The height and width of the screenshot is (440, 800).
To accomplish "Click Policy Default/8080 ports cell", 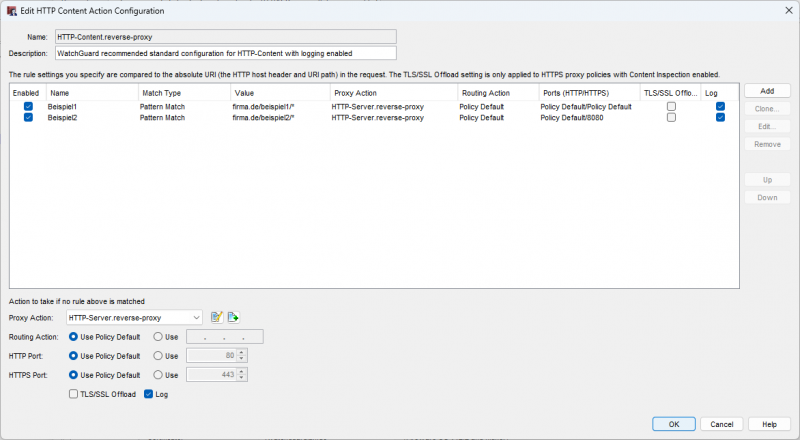I will [x=572, y=117].
